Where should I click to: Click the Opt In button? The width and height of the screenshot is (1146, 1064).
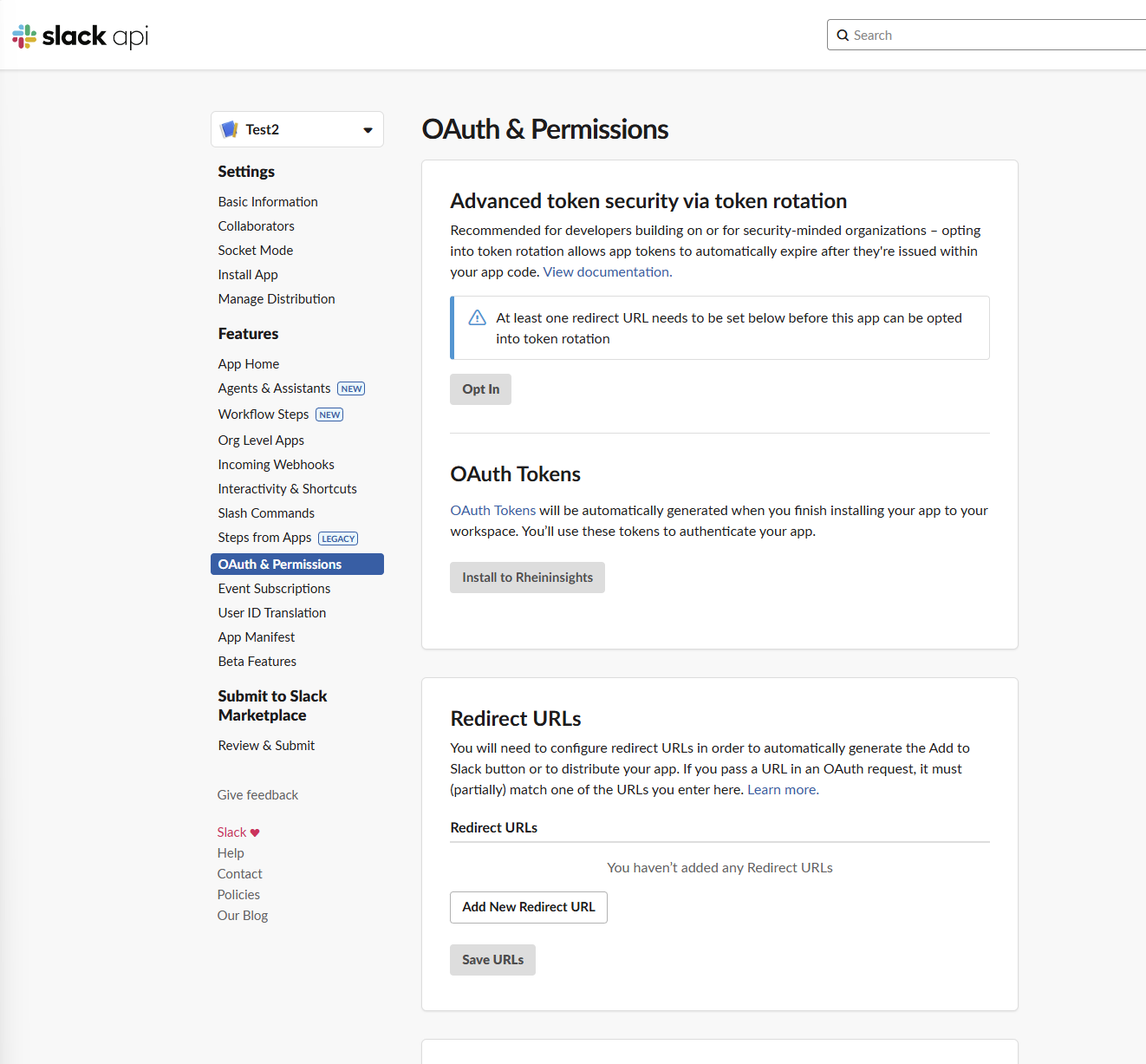pyautogui.click(x=481, y=389)
